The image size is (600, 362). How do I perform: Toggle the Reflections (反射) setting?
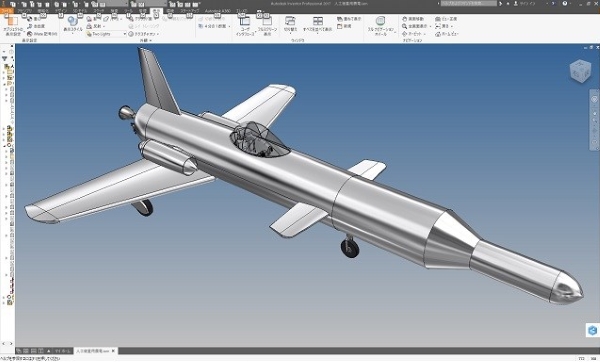(95, 26)
